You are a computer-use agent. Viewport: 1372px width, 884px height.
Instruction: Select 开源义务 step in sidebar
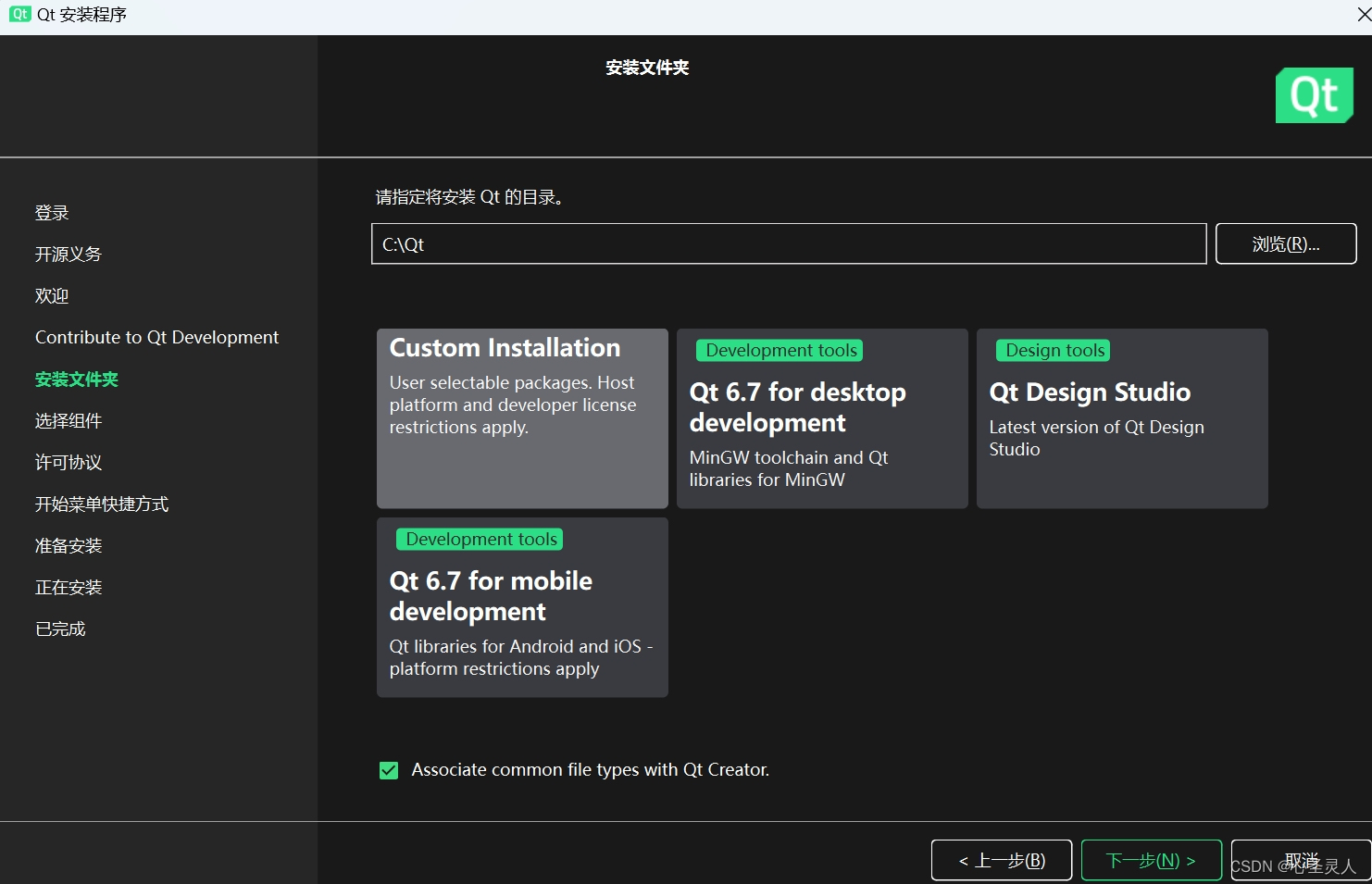[x=67, y=254]
